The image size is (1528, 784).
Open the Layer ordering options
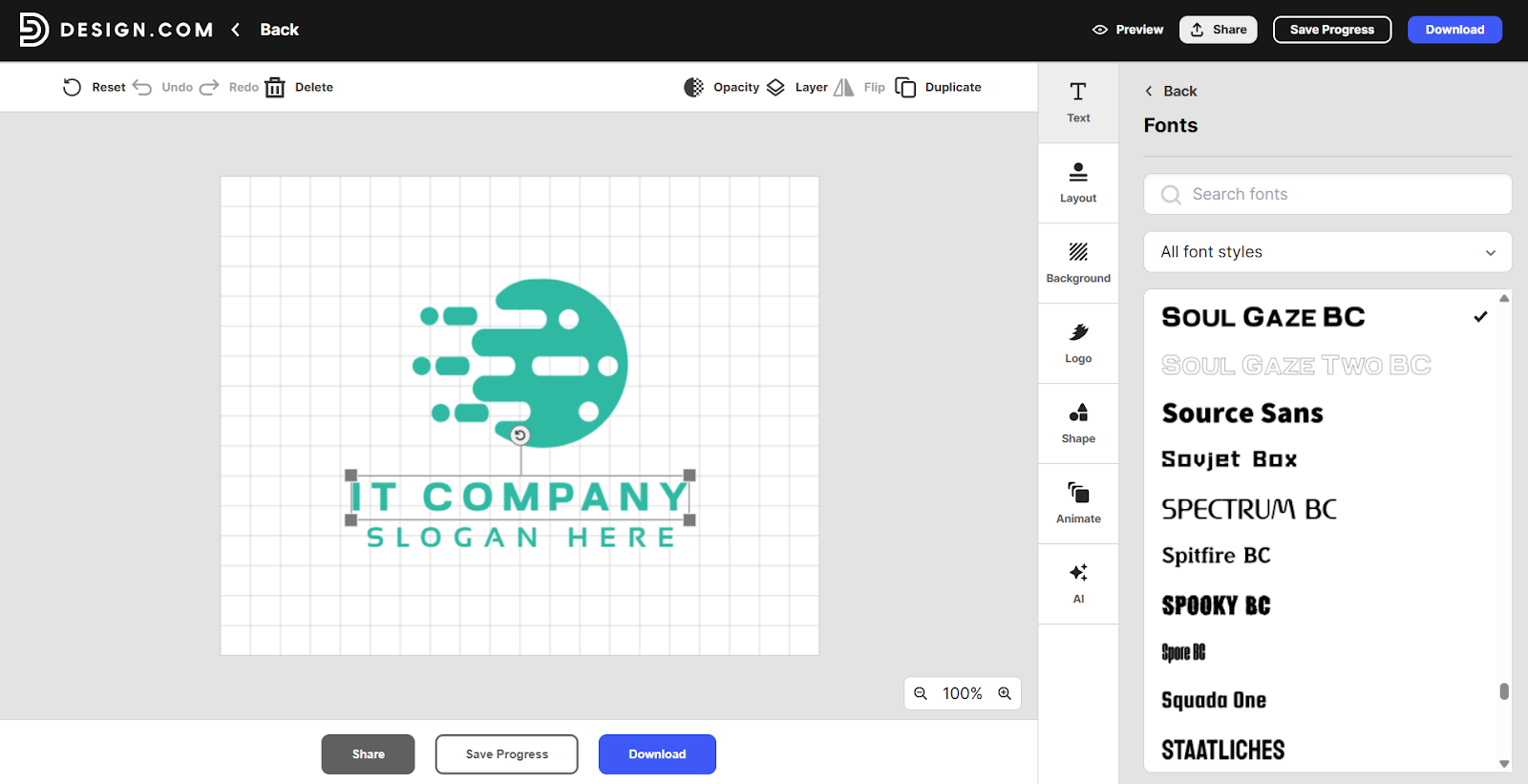[776, 88]
